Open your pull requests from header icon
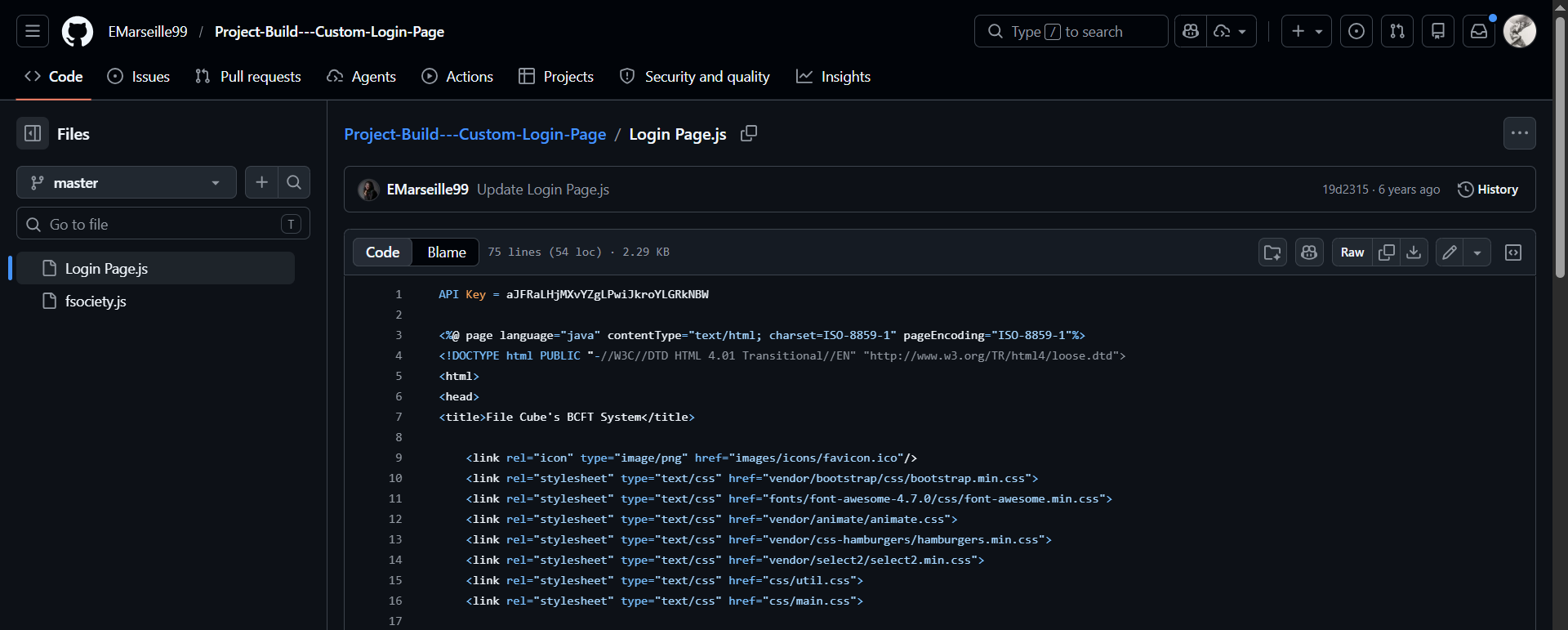 pos(1397,31)
